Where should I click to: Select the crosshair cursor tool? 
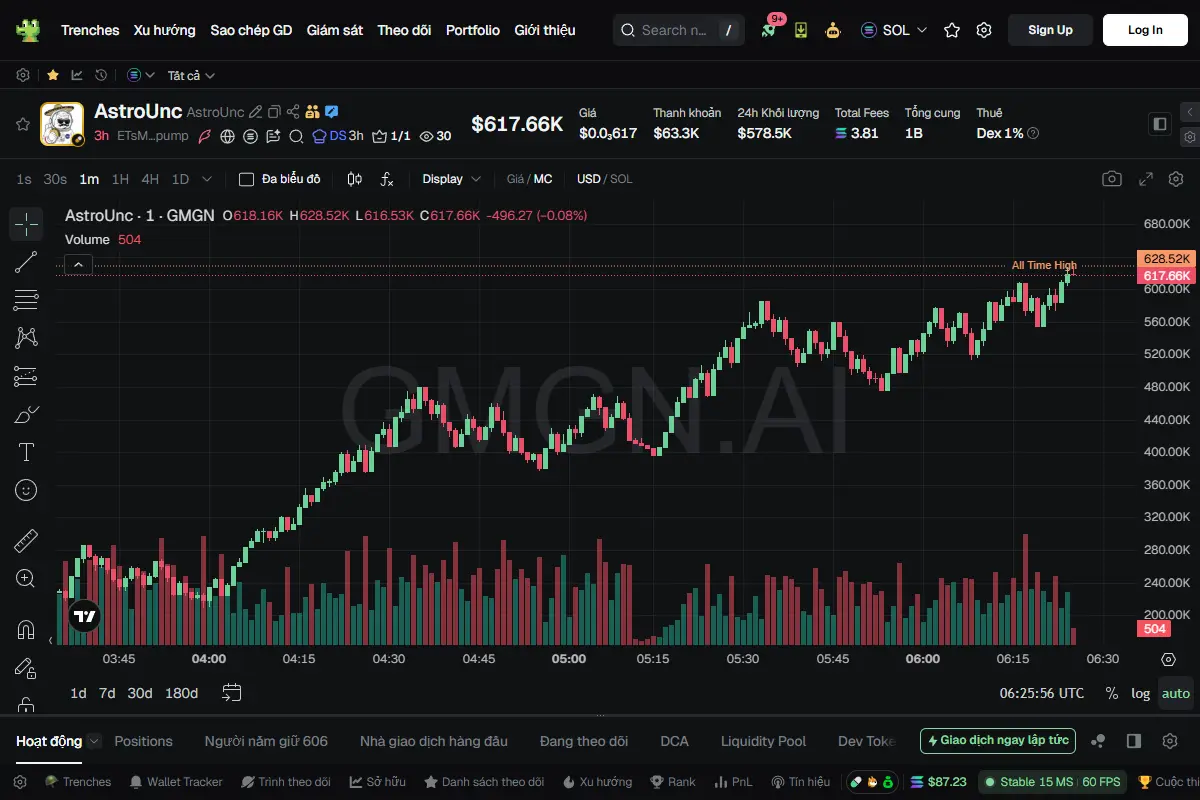[26, 224]
